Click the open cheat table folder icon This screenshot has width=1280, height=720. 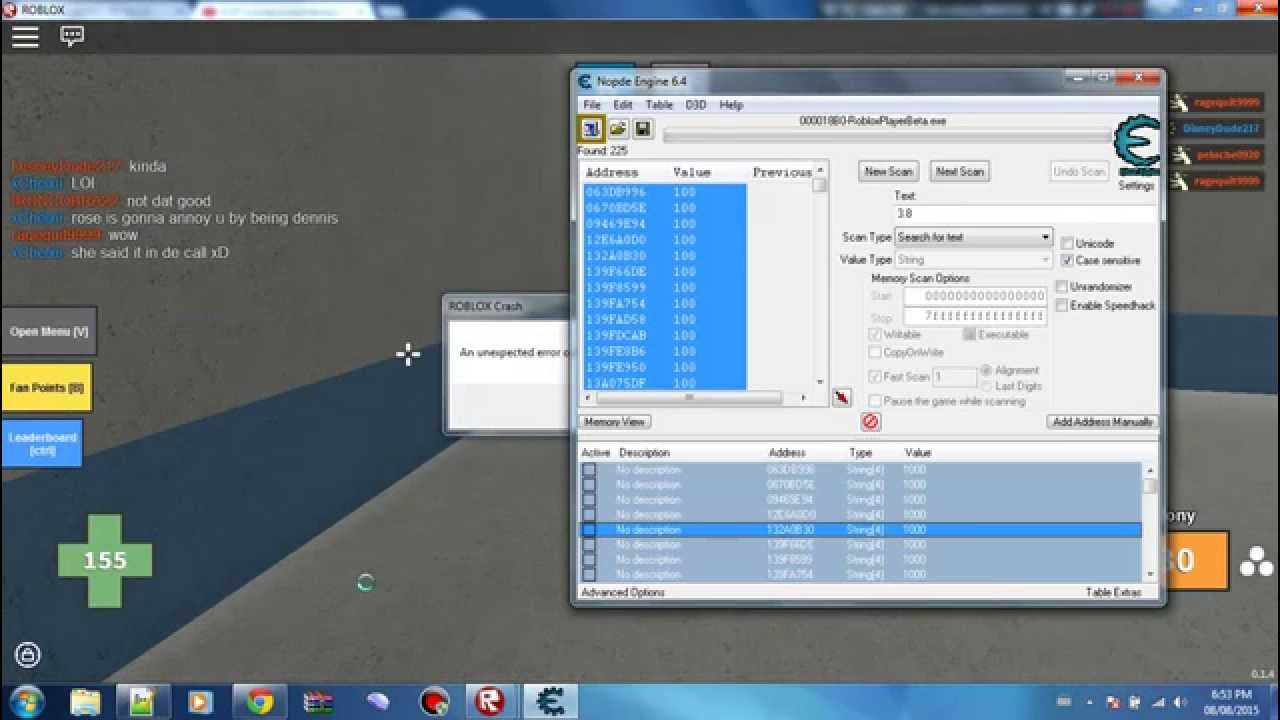coord(618,129)
